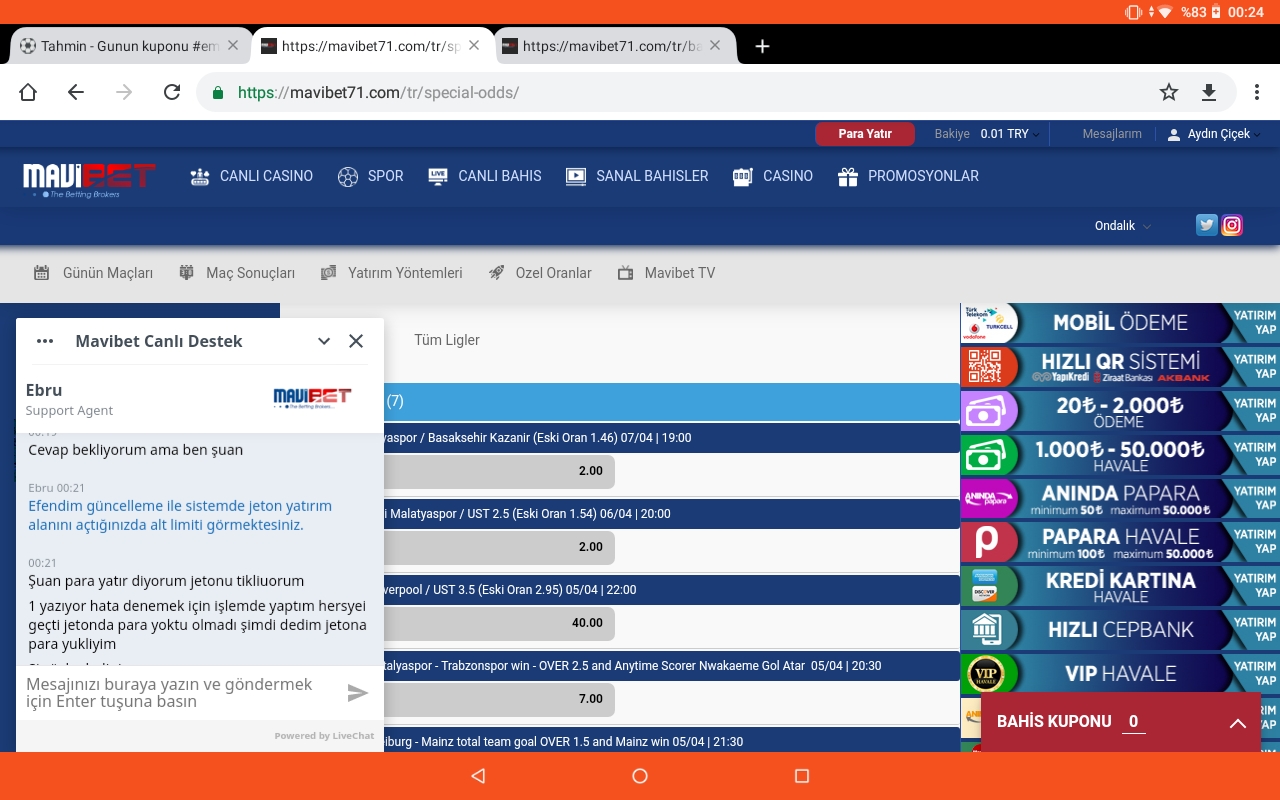Open Mesajlarım messages link
The image size is (1280, 800).
[x=1112, y=134]
